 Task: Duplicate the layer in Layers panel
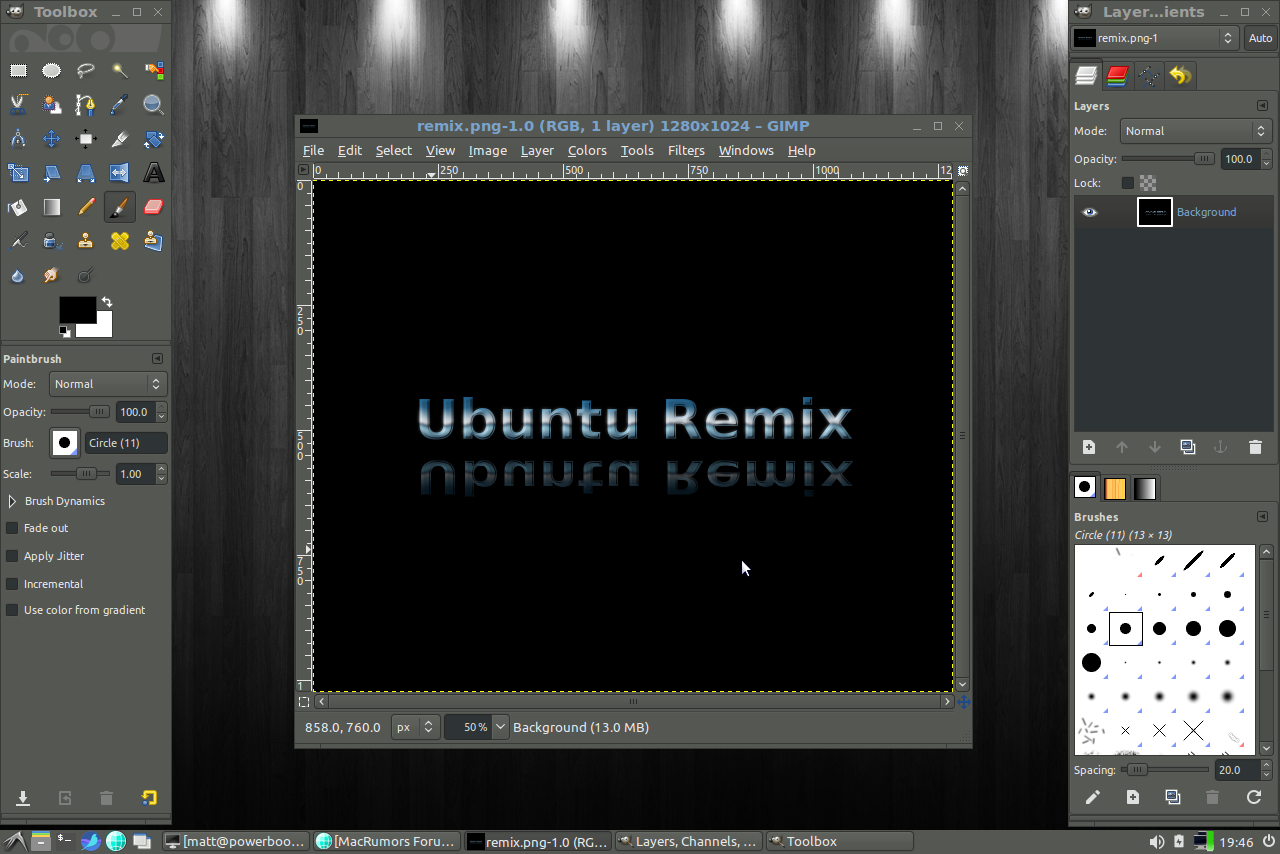[x=1187, y=447]
